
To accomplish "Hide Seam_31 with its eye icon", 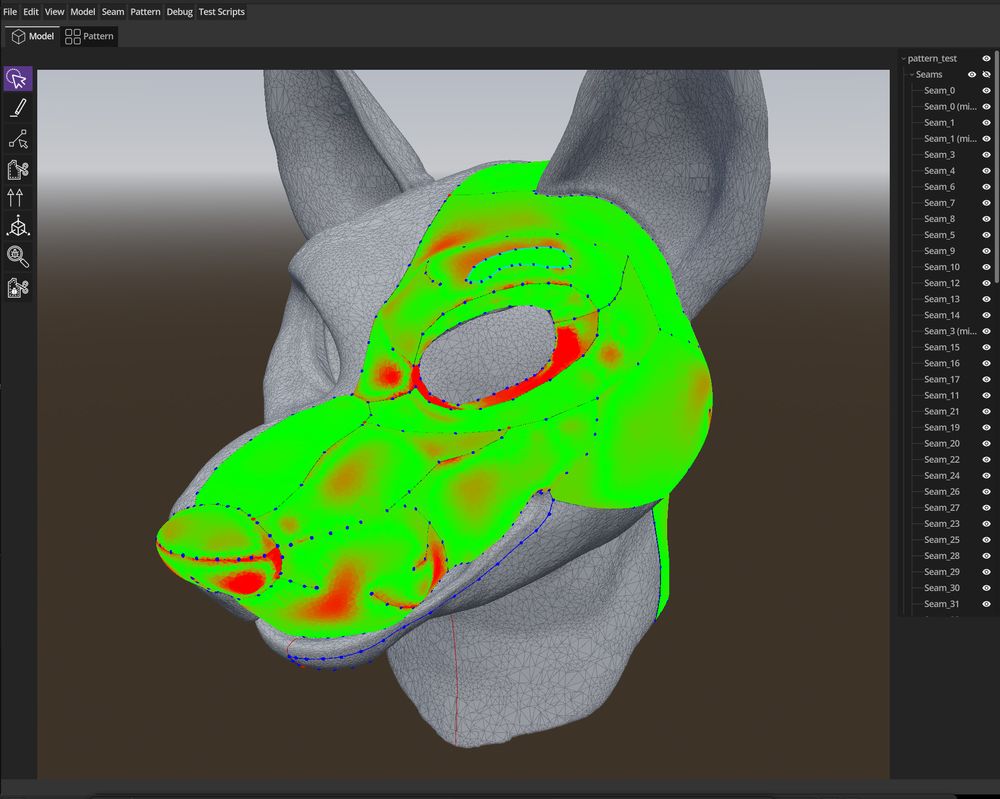I will [x=987, y=604].
